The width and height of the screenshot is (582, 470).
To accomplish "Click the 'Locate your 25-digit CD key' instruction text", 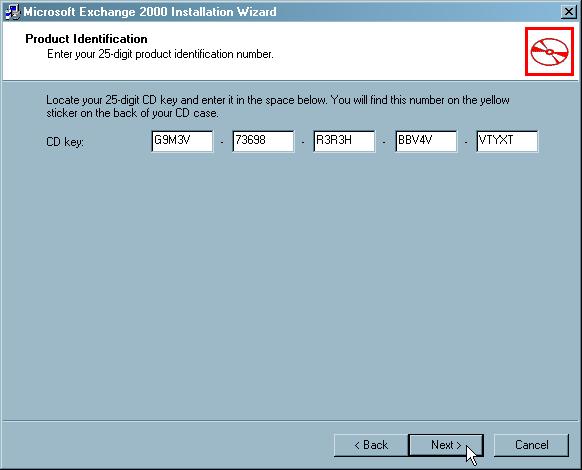I will click(278, 106).
